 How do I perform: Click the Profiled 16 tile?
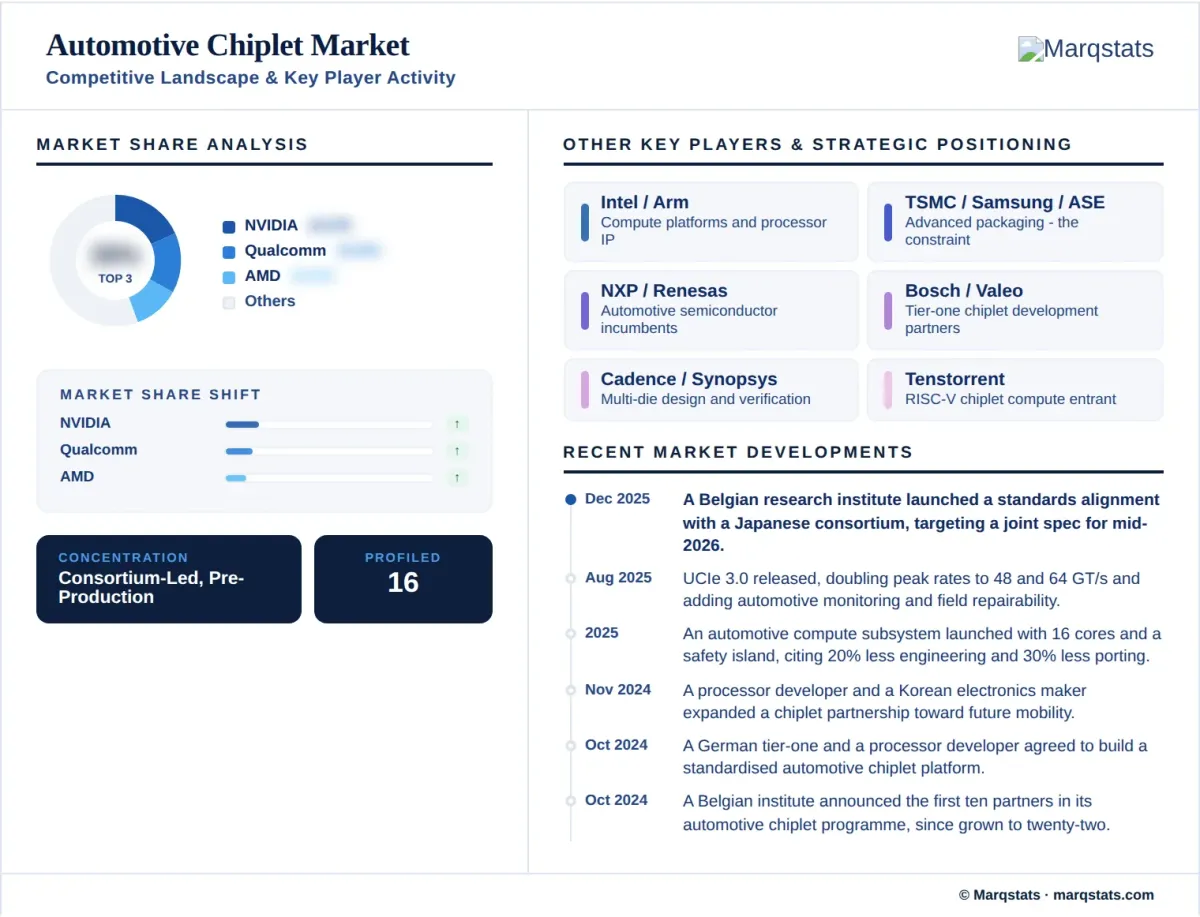click(403, 579)
